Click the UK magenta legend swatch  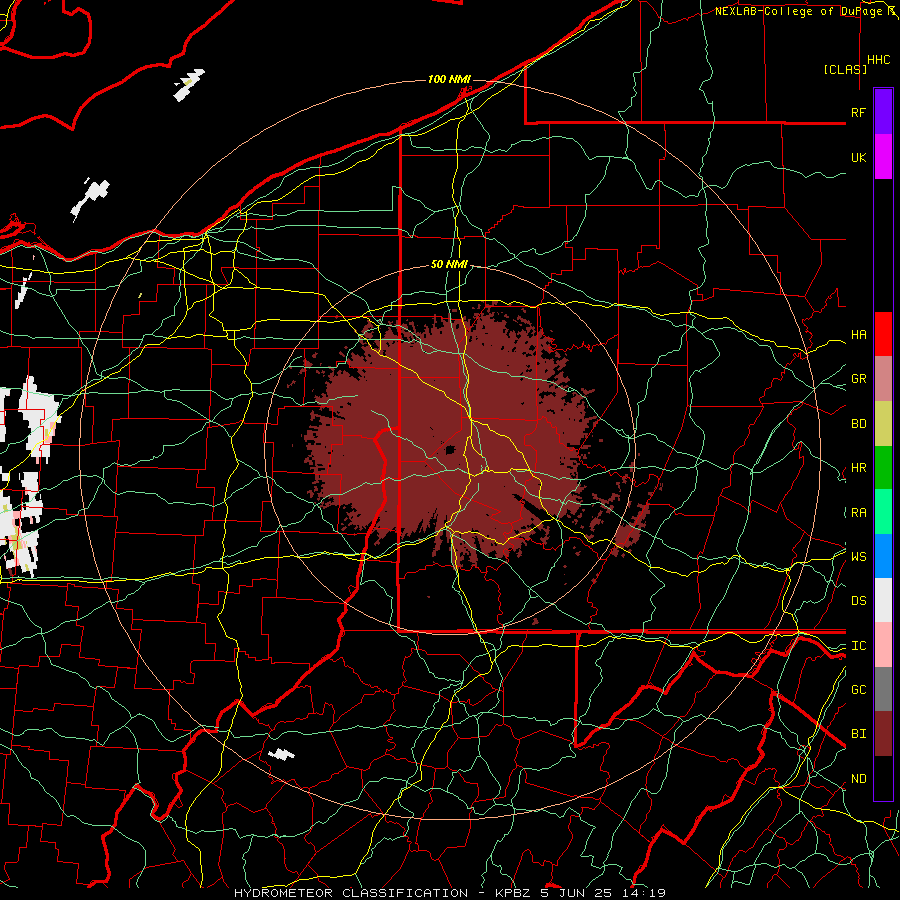click(x=883, y=157)
